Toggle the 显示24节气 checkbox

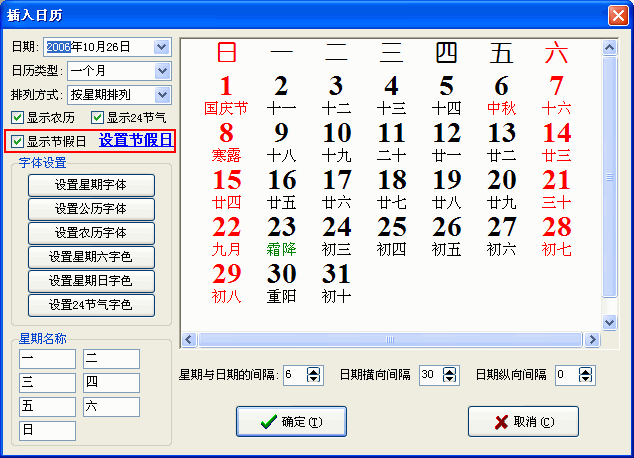point(98,118)
